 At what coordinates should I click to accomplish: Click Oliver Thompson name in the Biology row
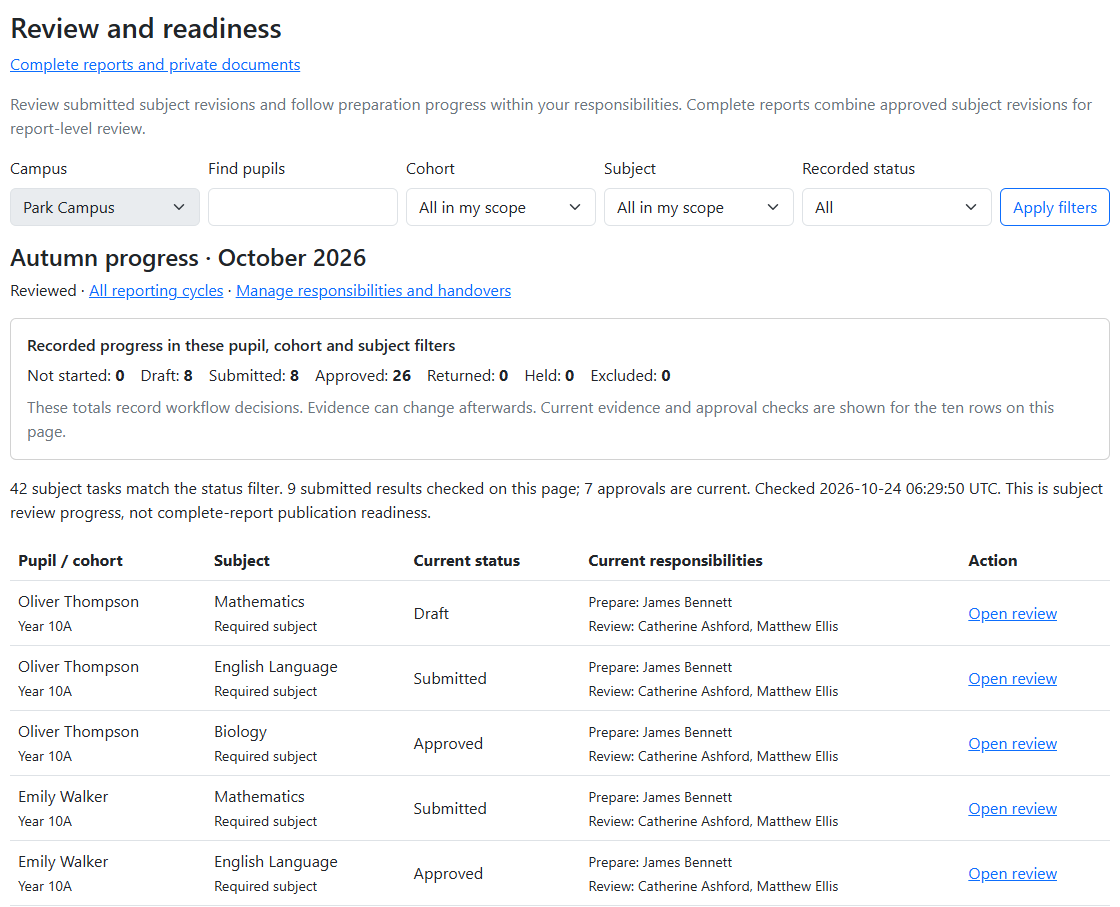79,731
